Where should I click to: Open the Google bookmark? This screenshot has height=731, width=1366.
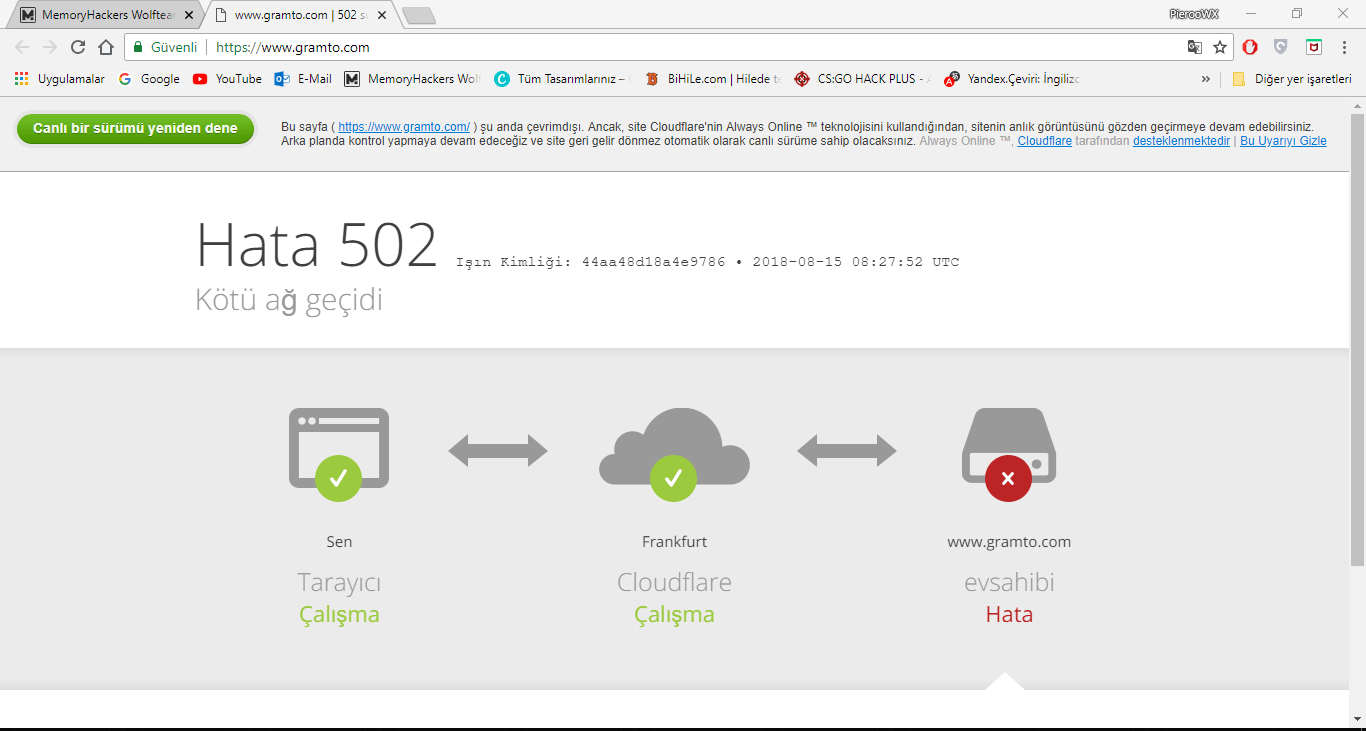pyautogui.click(x=150, y=79)
